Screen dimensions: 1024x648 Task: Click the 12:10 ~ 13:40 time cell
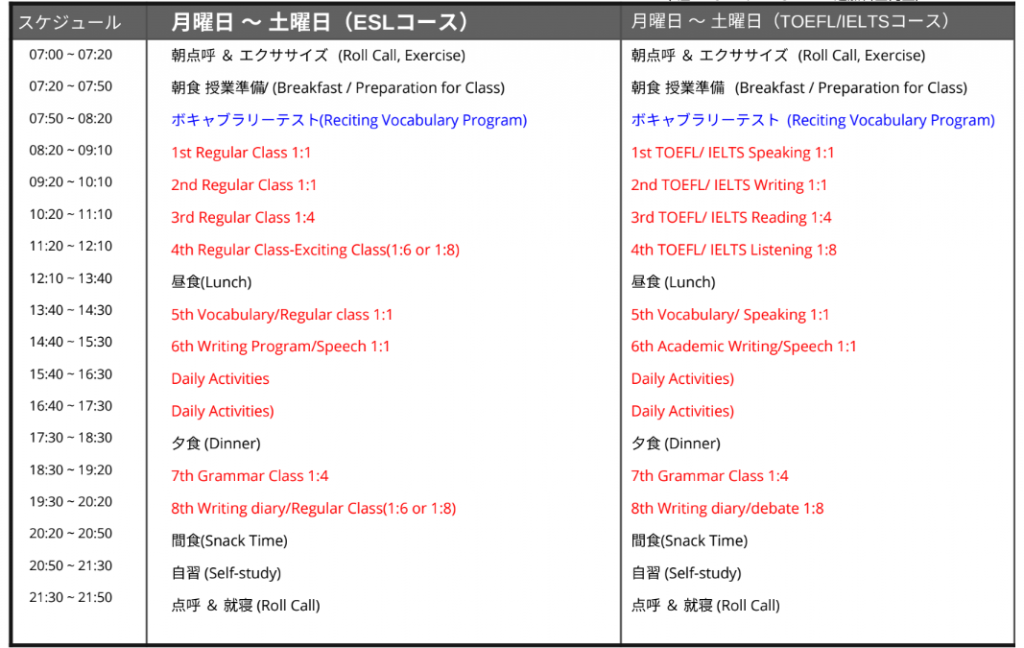tap(71, 279)
